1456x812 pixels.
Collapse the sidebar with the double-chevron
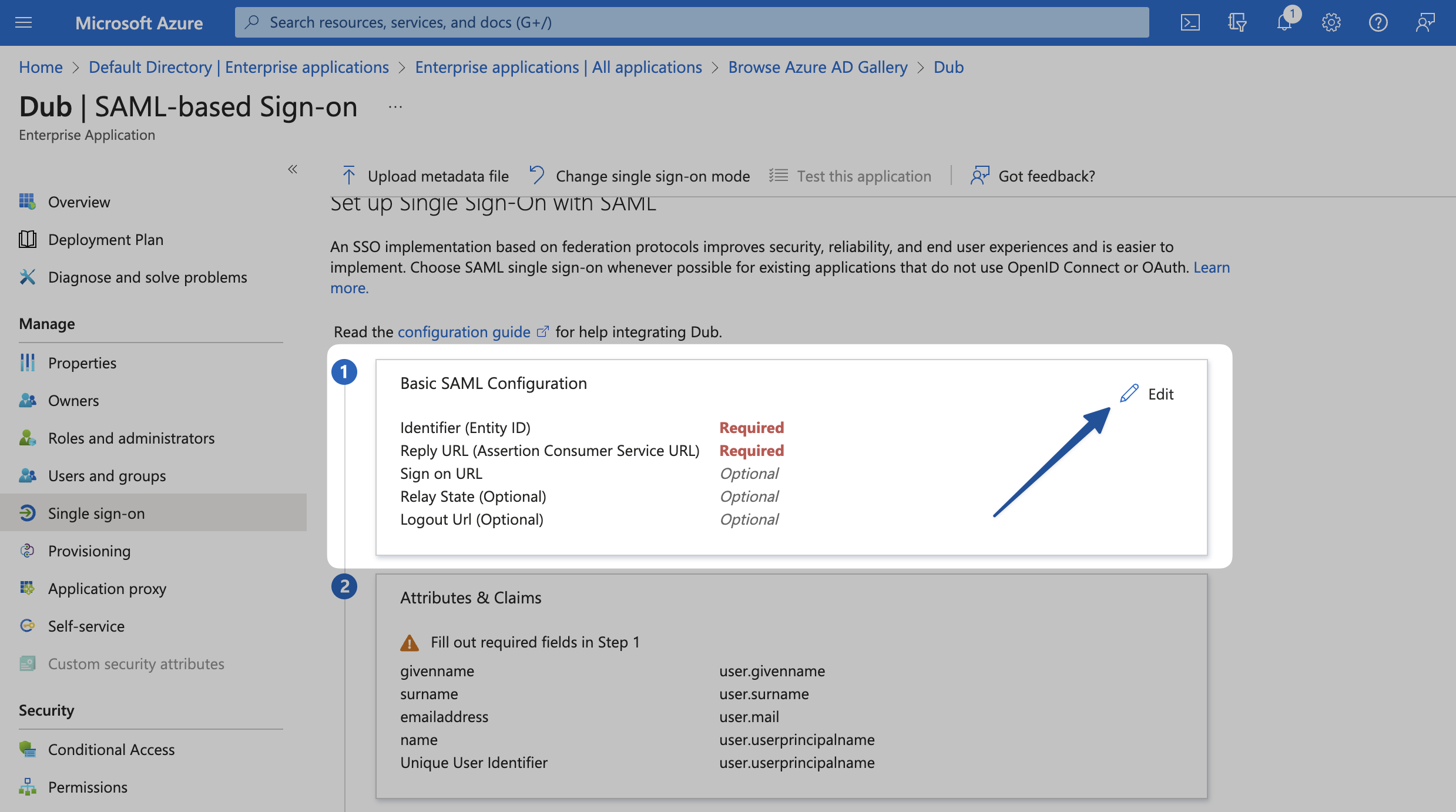click(292, 169)
